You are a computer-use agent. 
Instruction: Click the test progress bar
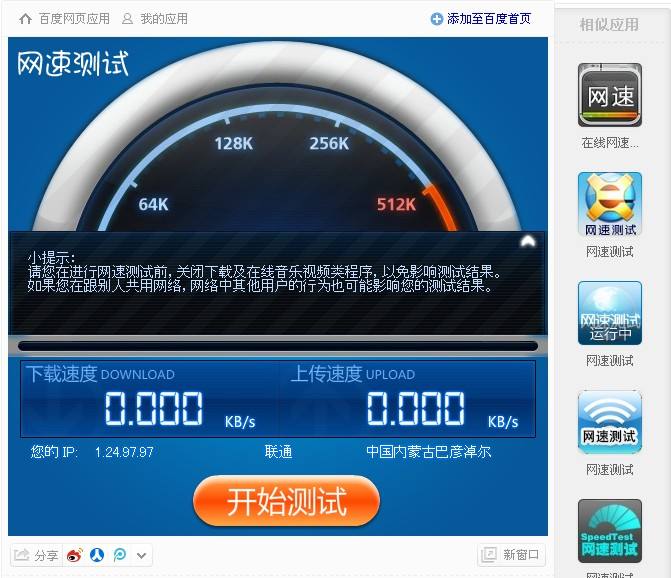point(278,346)
